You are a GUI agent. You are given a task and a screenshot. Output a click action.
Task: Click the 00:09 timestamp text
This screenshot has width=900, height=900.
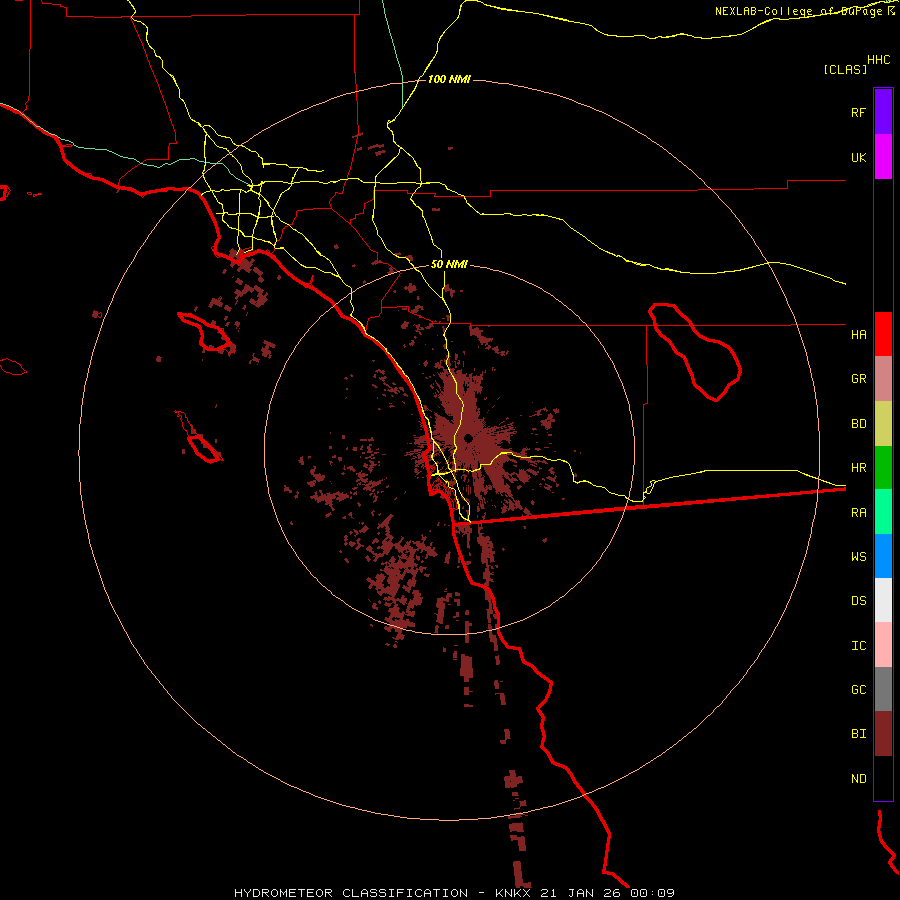(652, 893)
